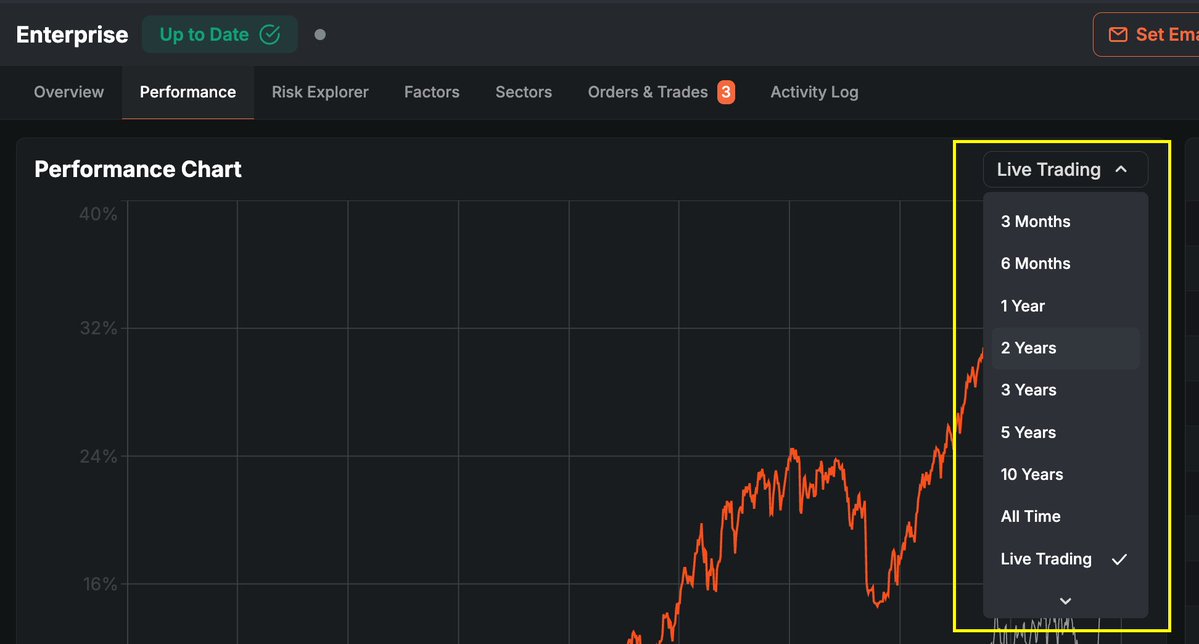Screen dimensions: 1199x644
Task: Click the Enterprise title text
Action: 72,34
